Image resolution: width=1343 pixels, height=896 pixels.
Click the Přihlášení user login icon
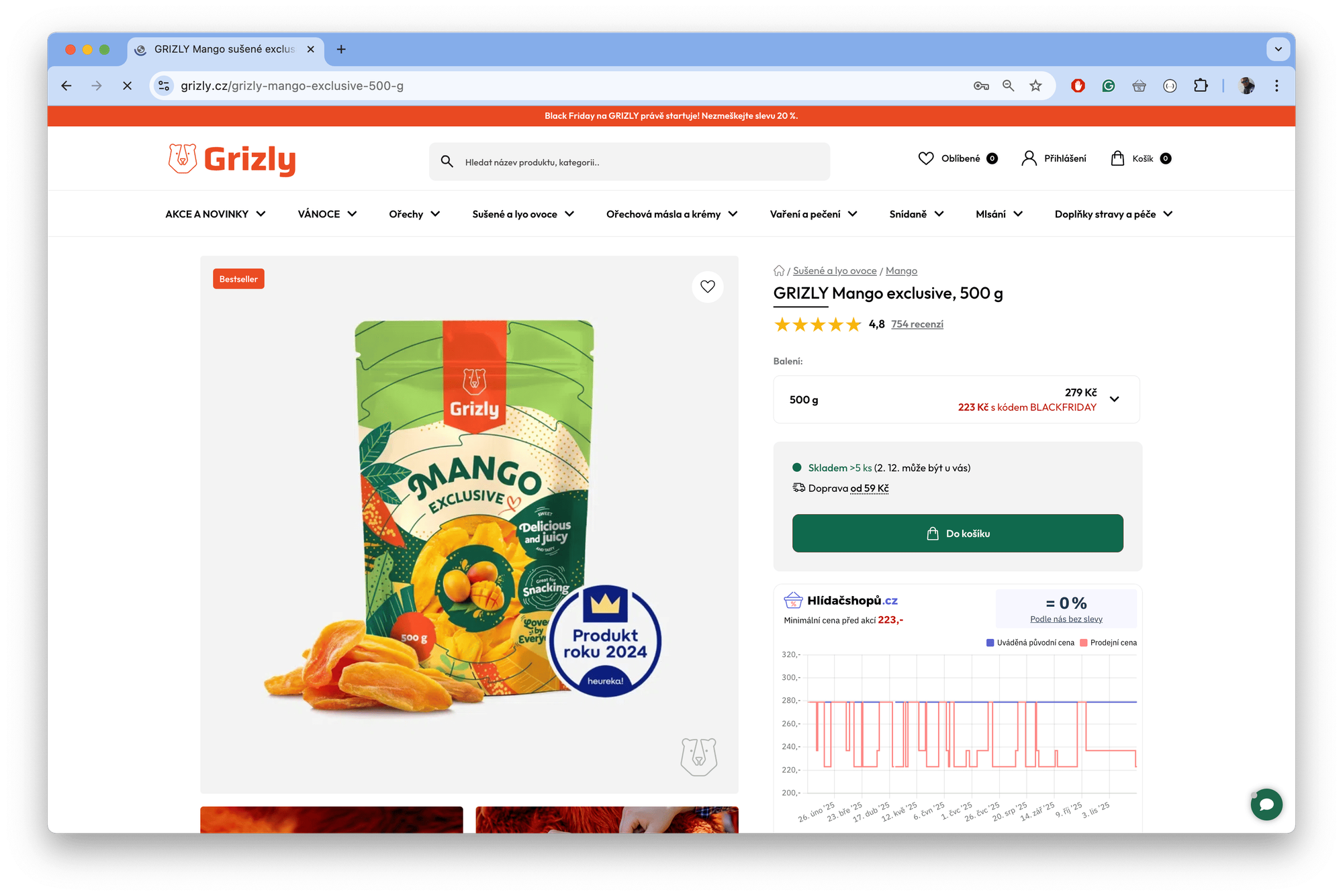[1029, 158]
